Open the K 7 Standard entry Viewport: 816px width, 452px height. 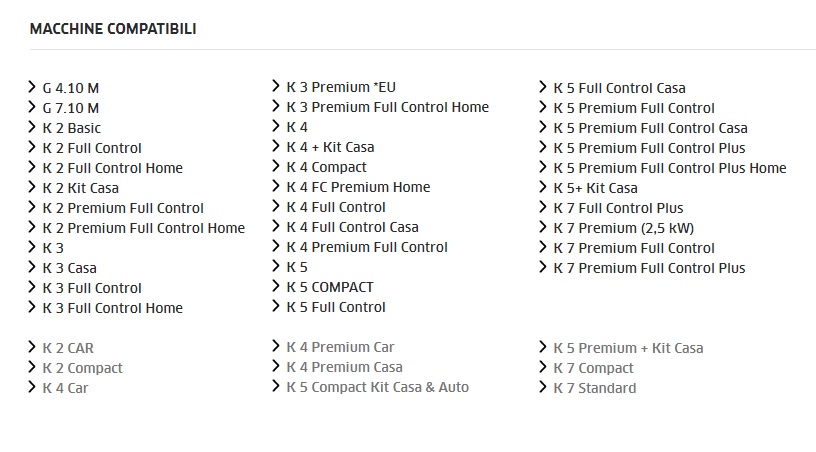[594, 388]
